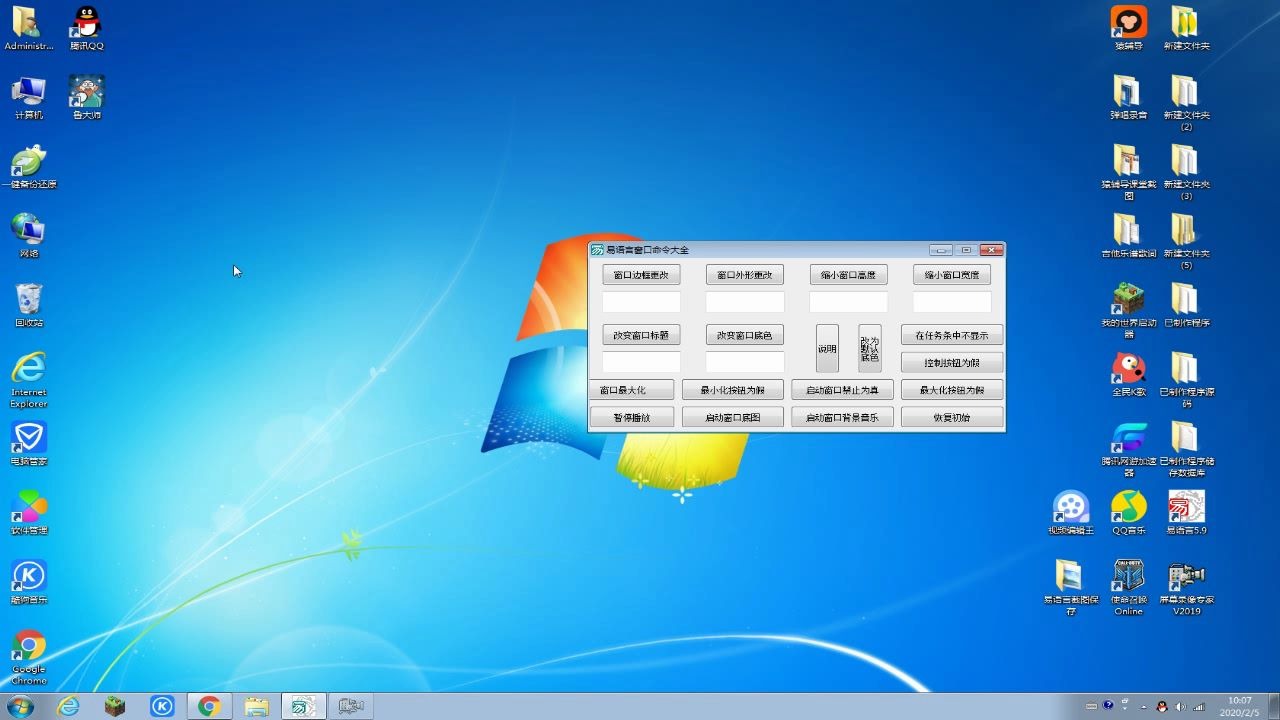Click the 控制按钮为假 button
Viewport: 1280px width, 720px height.
click(x=952, y=362)
